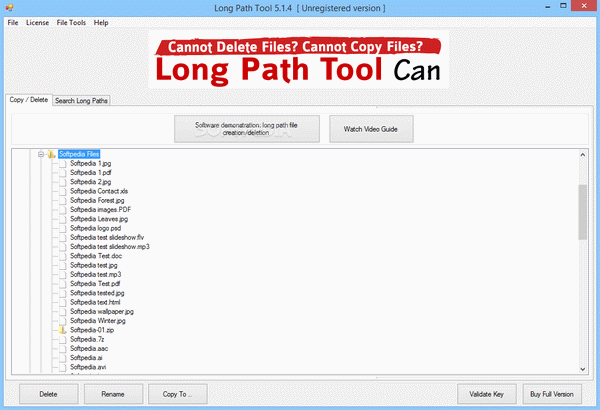This screenshot has height=410, width=600.
Task: Click the file icon of Softpedia Test.doc
Action: pyautogui.click(x=62, y=256)
